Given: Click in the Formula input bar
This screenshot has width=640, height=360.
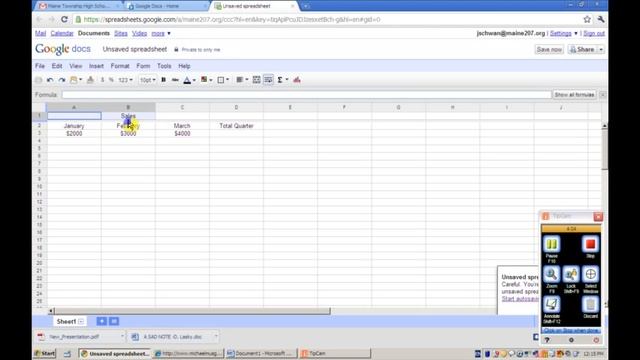Looking at the screenshot, I should point(307,95).
